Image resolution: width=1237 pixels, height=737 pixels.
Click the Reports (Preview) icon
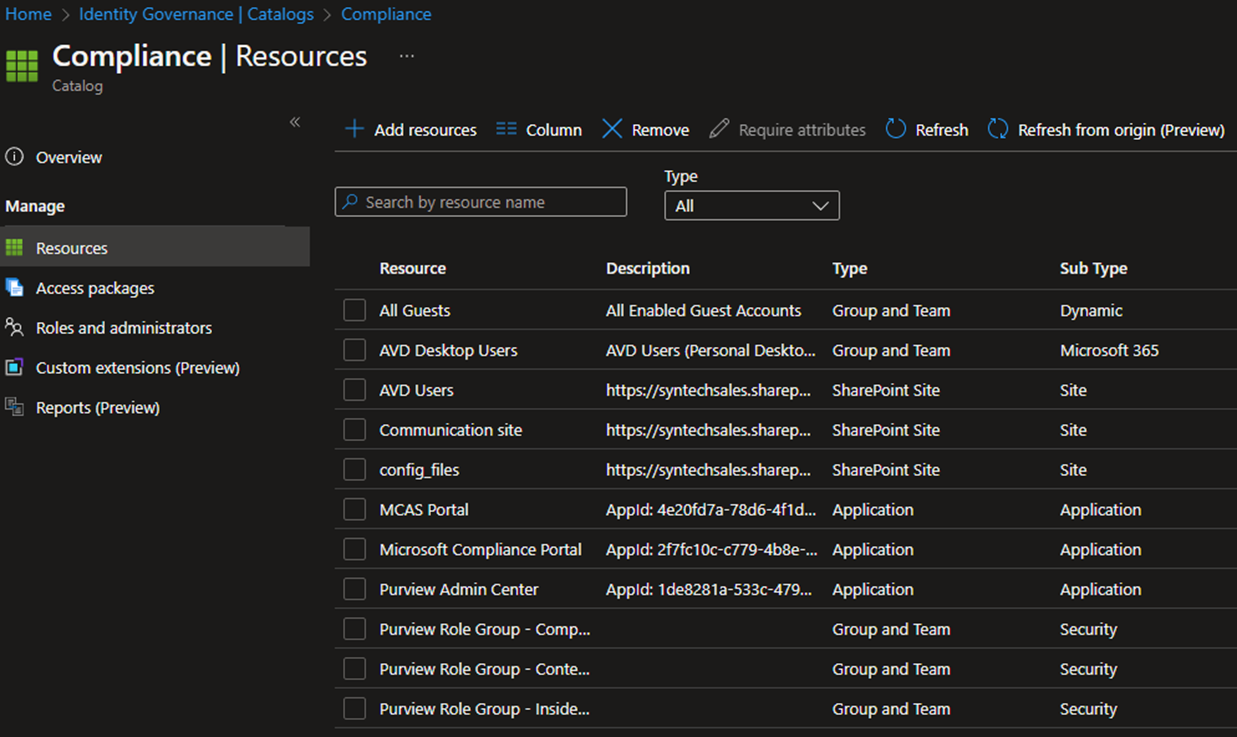[14, 408]
